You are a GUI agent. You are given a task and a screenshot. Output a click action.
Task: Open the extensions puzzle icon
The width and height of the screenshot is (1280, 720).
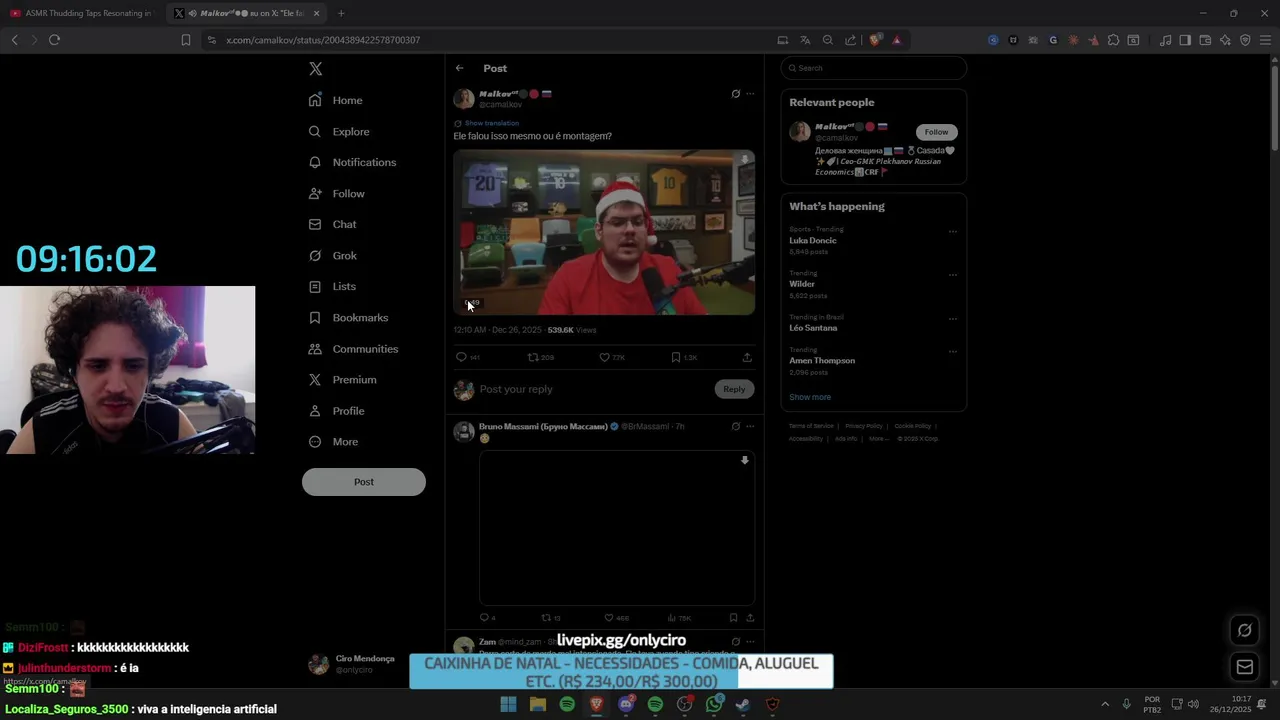pyautogui.click(x=1113, y=40)
